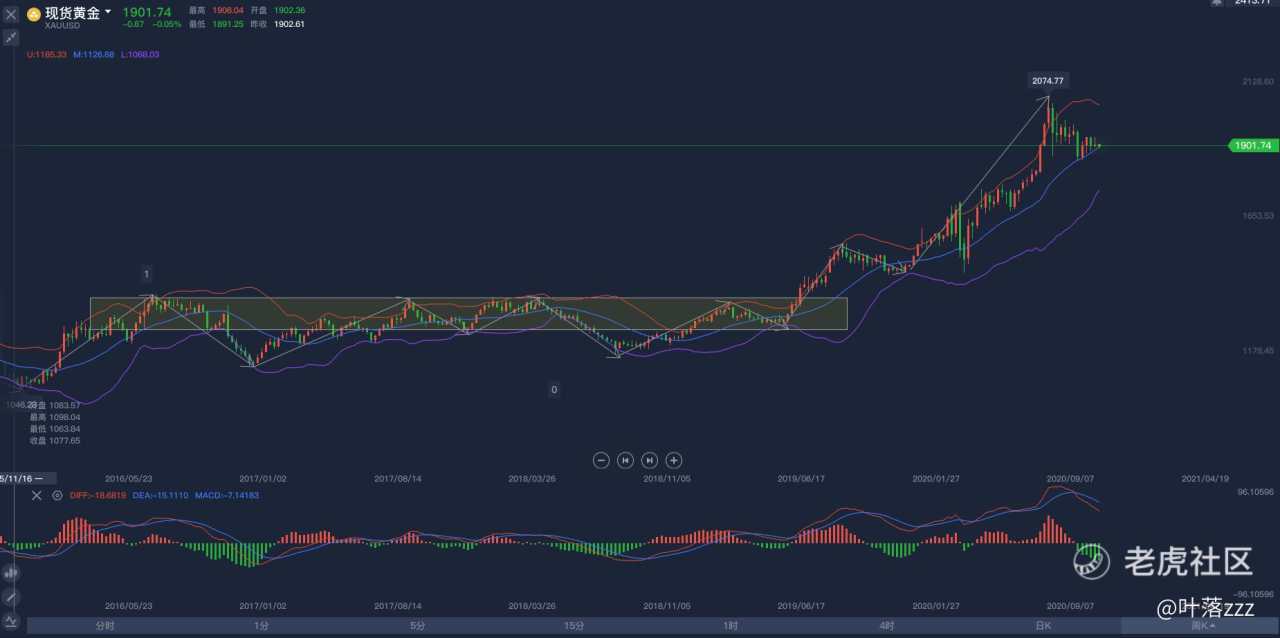Open the 现货黄金 symbol dropdown arrow
This screenshot has width=1280, height=638.
[108, 13]
